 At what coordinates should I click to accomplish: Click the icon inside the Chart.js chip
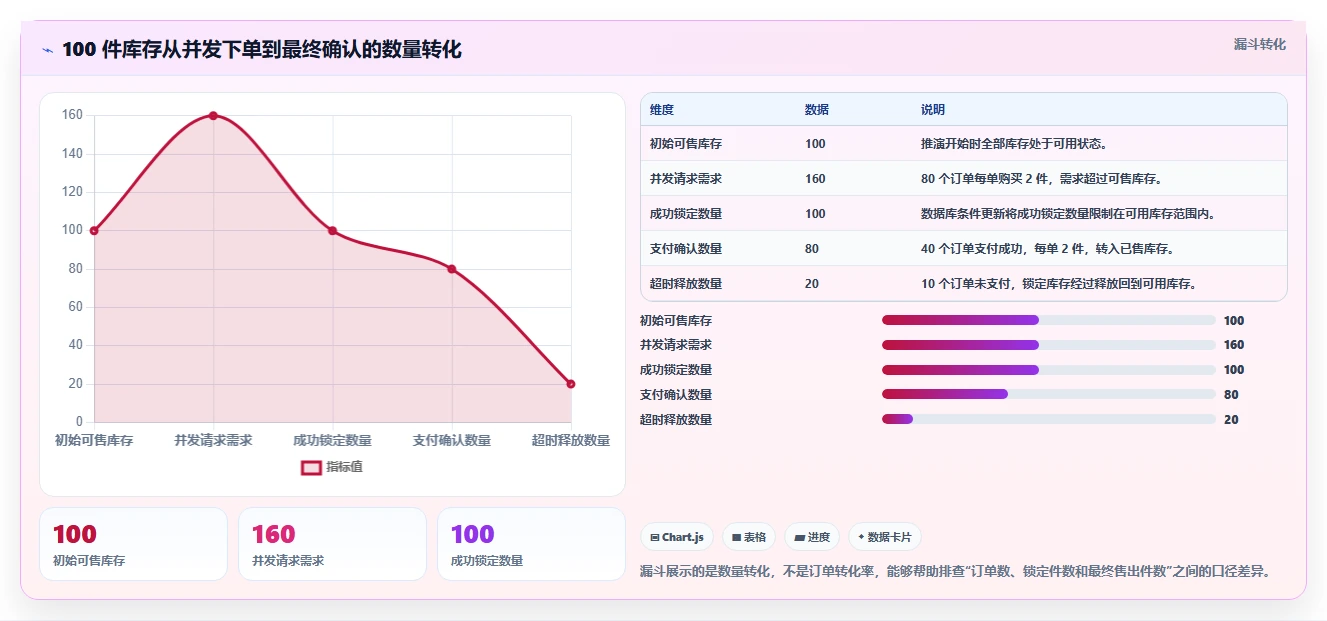pos(654,537)
